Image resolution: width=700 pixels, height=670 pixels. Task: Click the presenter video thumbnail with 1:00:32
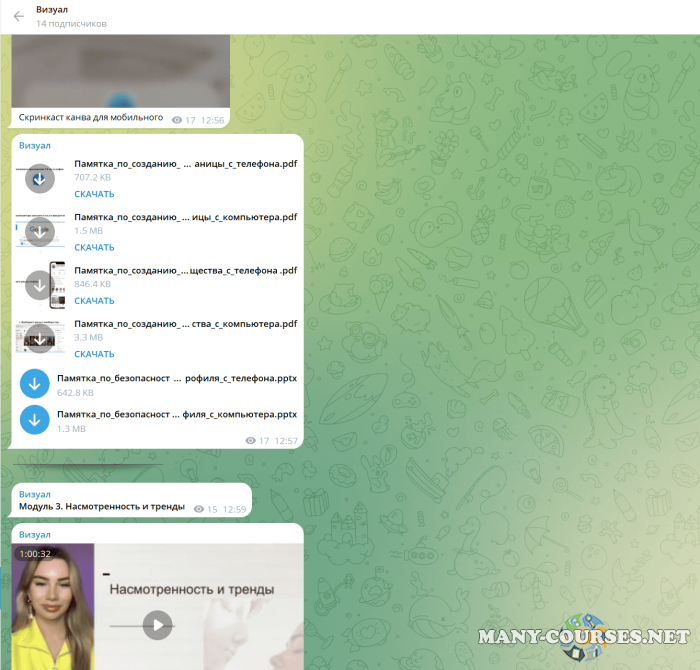click(x=53, y=605)
